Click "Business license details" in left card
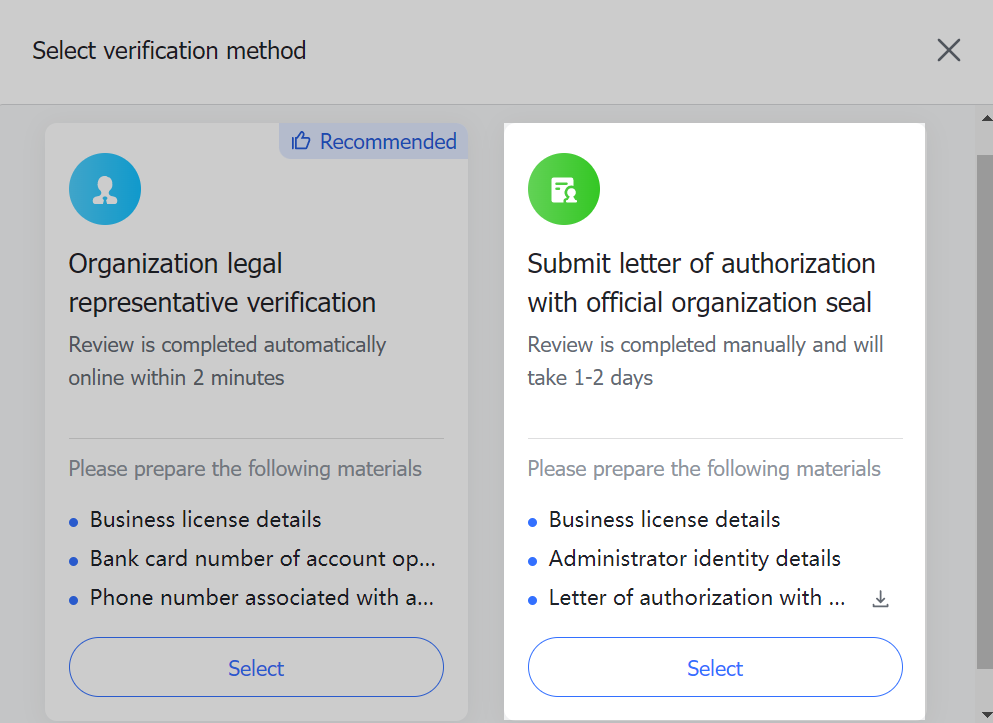Screen dimensions: 993x723 coord(205,519)
